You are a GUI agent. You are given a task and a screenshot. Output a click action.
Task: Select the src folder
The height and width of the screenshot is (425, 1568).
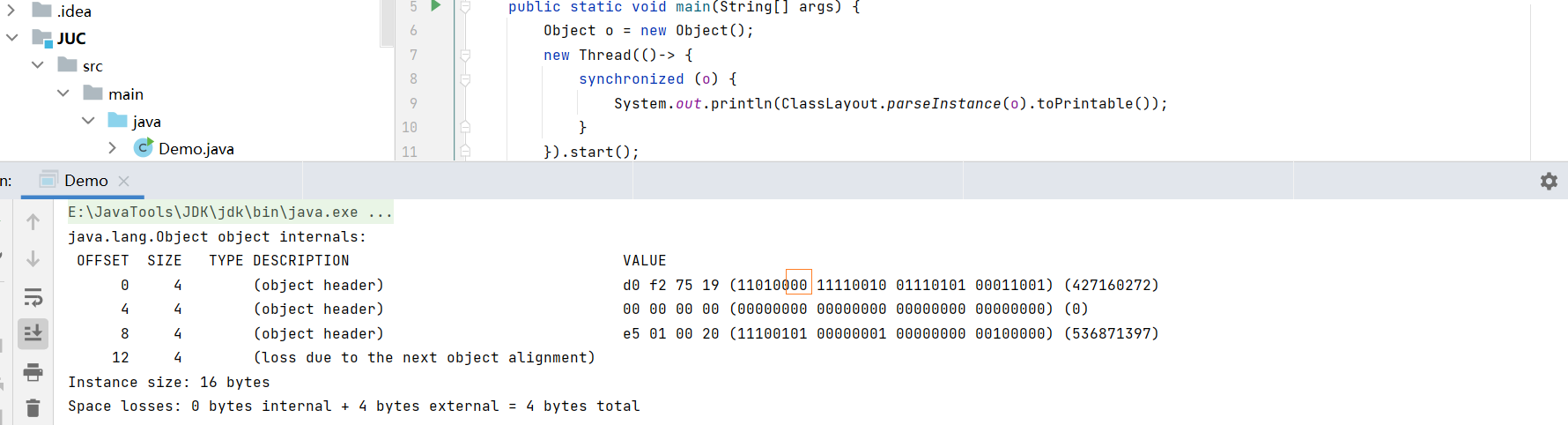coord(92,66)
